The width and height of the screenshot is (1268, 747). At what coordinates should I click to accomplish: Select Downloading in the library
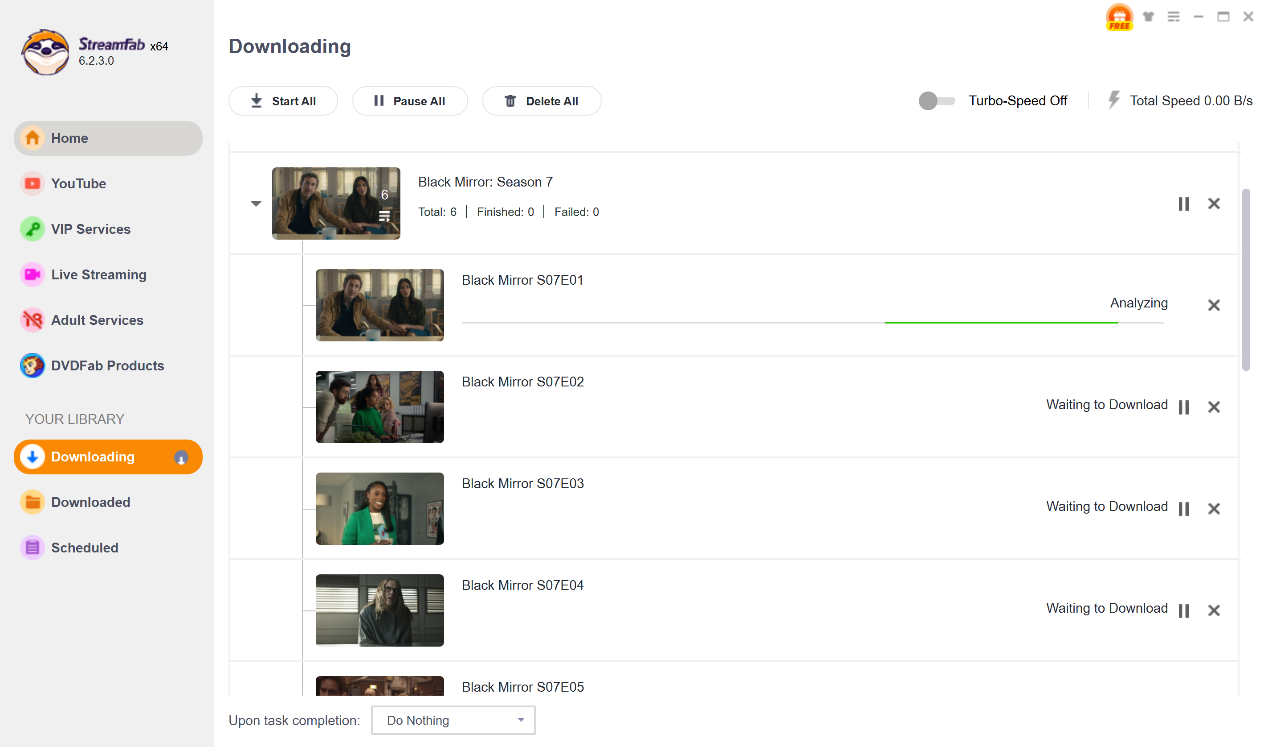click(x=108, y=457)
